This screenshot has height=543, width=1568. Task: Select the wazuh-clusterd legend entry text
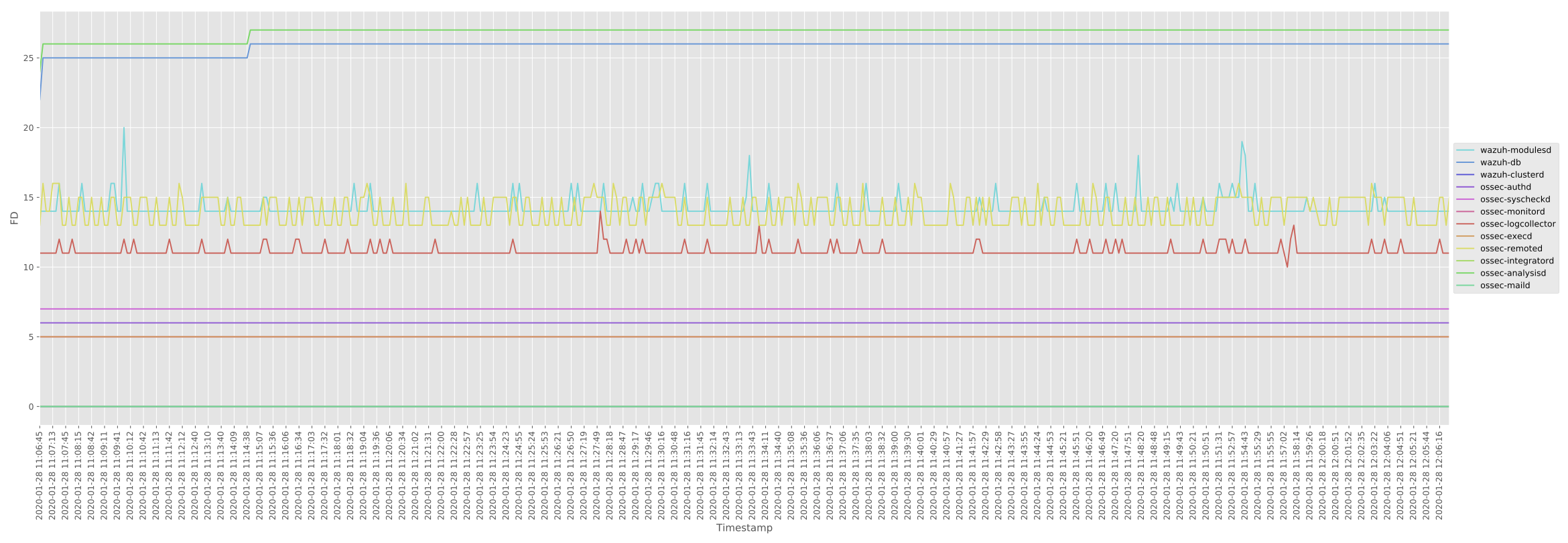point(1512,174)
